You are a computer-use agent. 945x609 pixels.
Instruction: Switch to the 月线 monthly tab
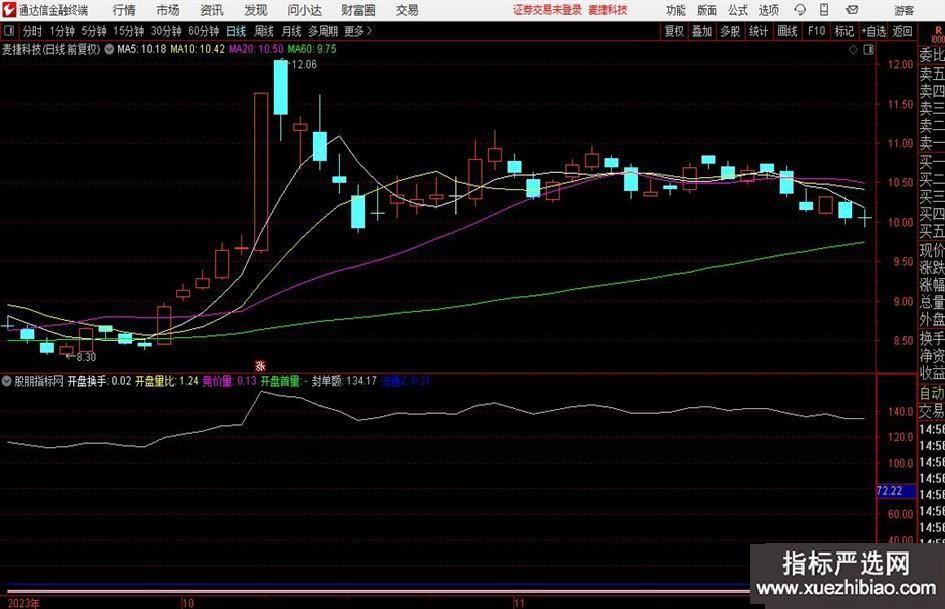pyautogui.click(x=291, y=31)
